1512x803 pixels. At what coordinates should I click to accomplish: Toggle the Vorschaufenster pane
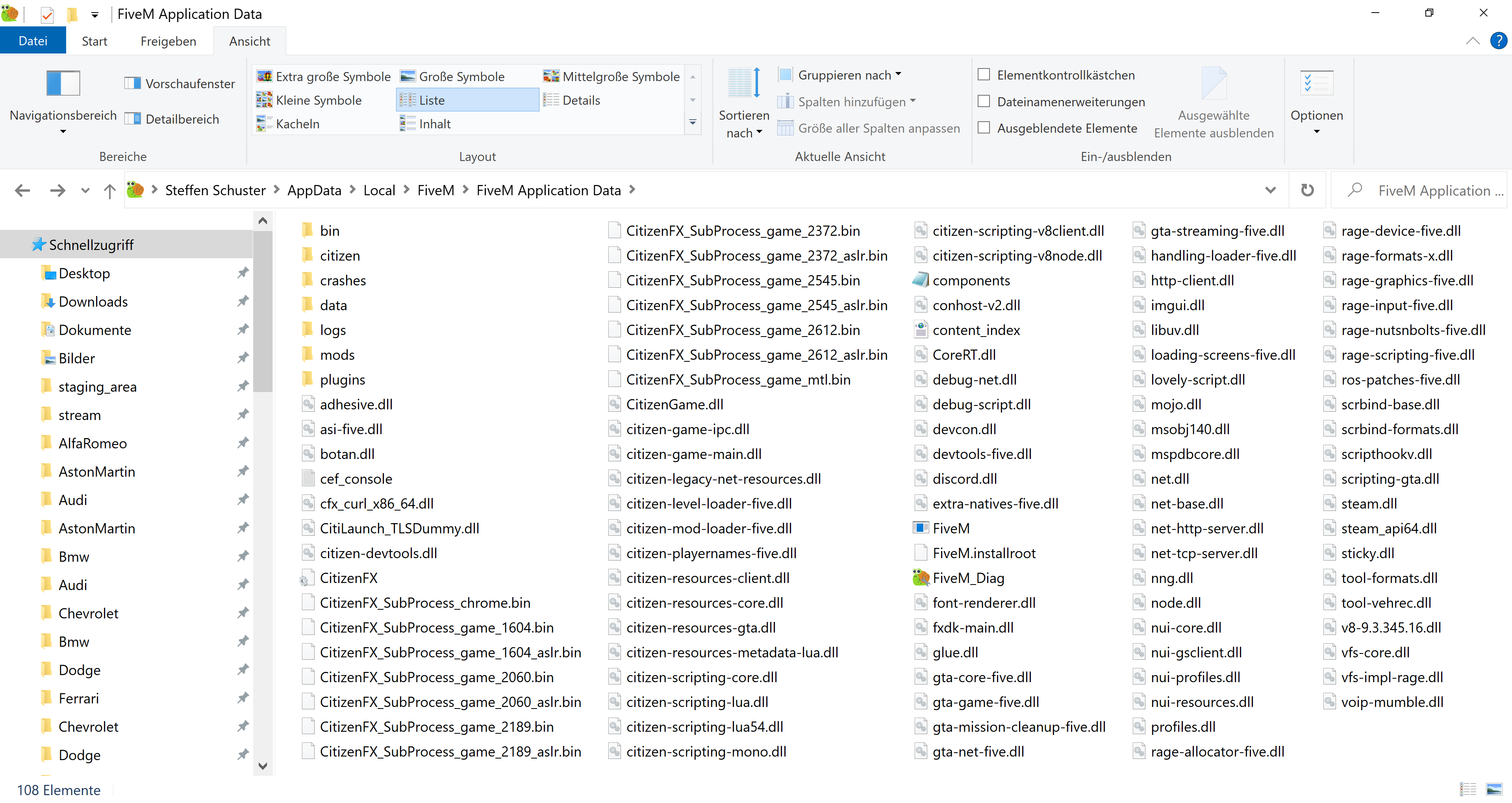click(180, 83)
